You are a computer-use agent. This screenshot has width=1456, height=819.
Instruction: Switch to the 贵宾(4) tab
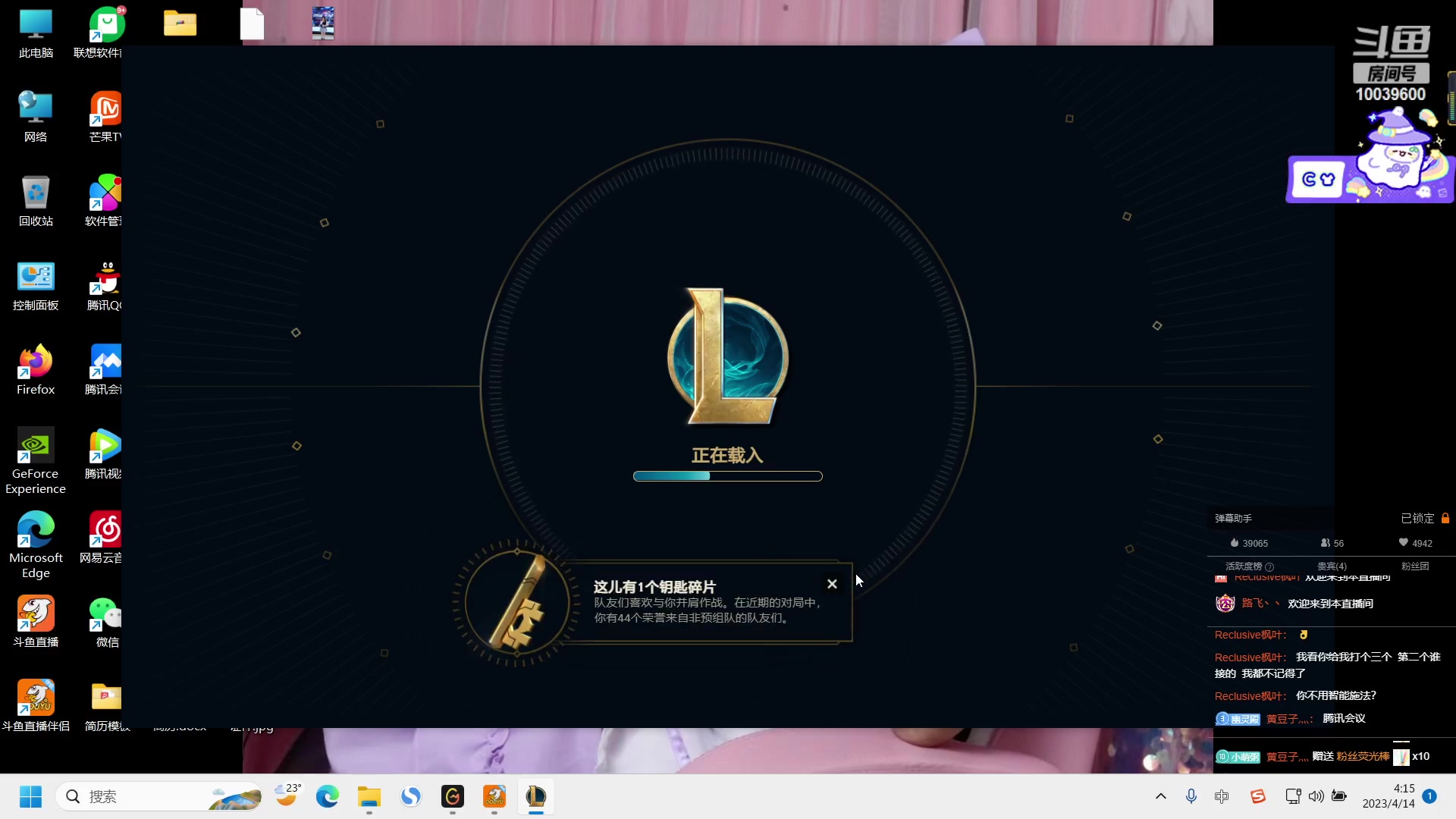pos(1332,566)
